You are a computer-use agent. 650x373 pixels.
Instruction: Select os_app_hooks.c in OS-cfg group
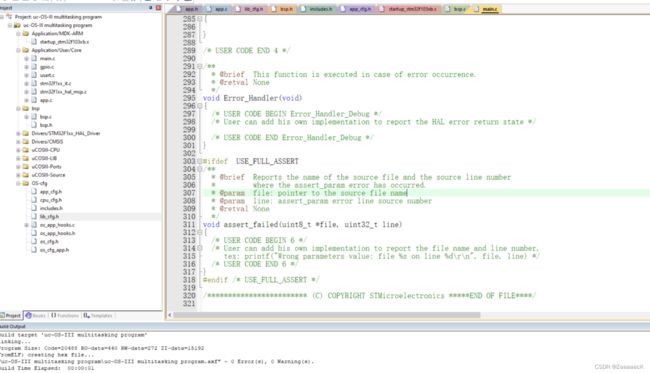click(x=57, y=225)
